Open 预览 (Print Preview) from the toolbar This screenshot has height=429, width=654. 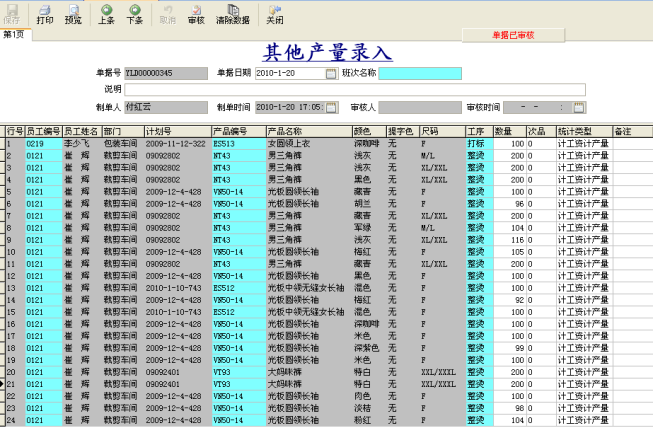pyautogui.click(x=73, y=14)
